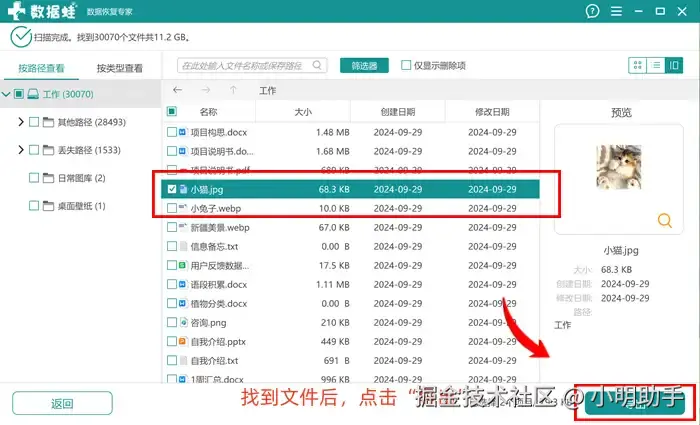
Task: Go forward with right arrow navigation
Action: (206, 90)
